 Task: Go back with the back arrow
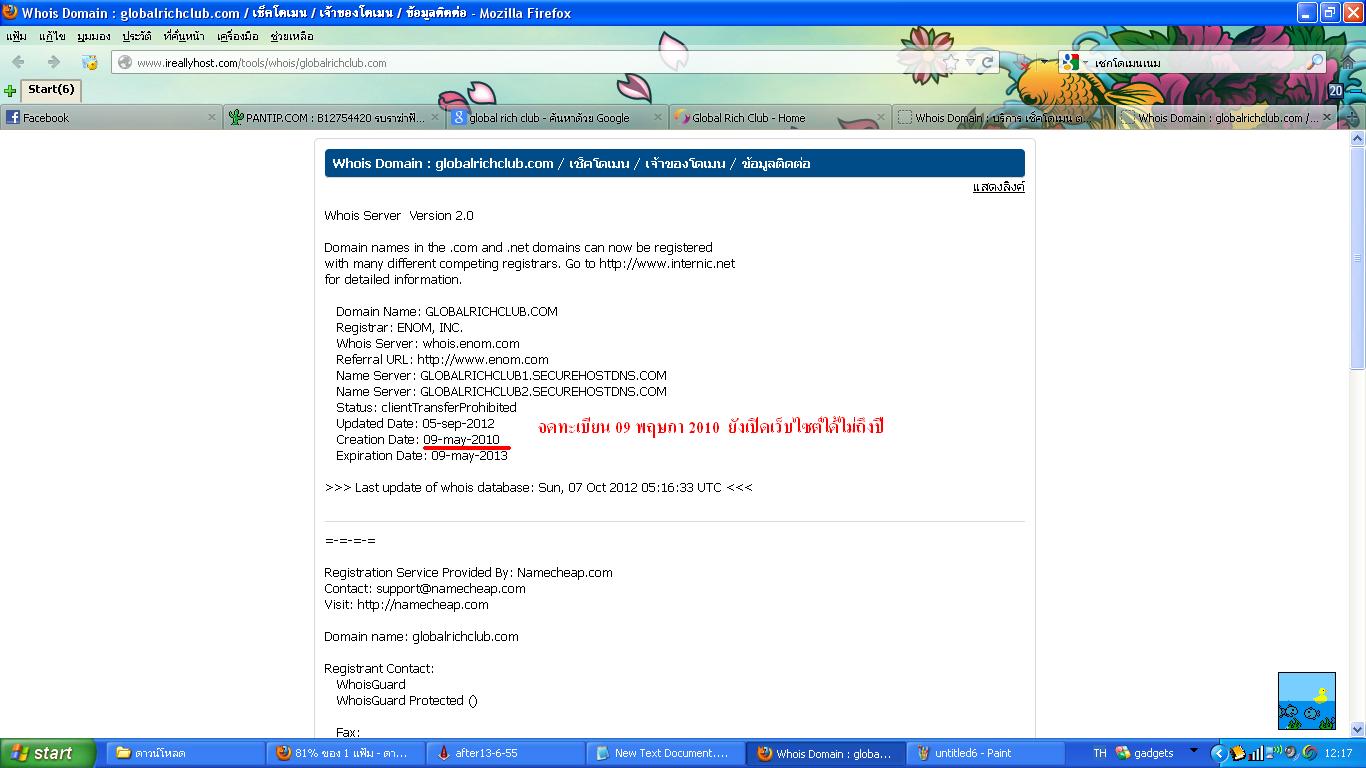[18, 62]
